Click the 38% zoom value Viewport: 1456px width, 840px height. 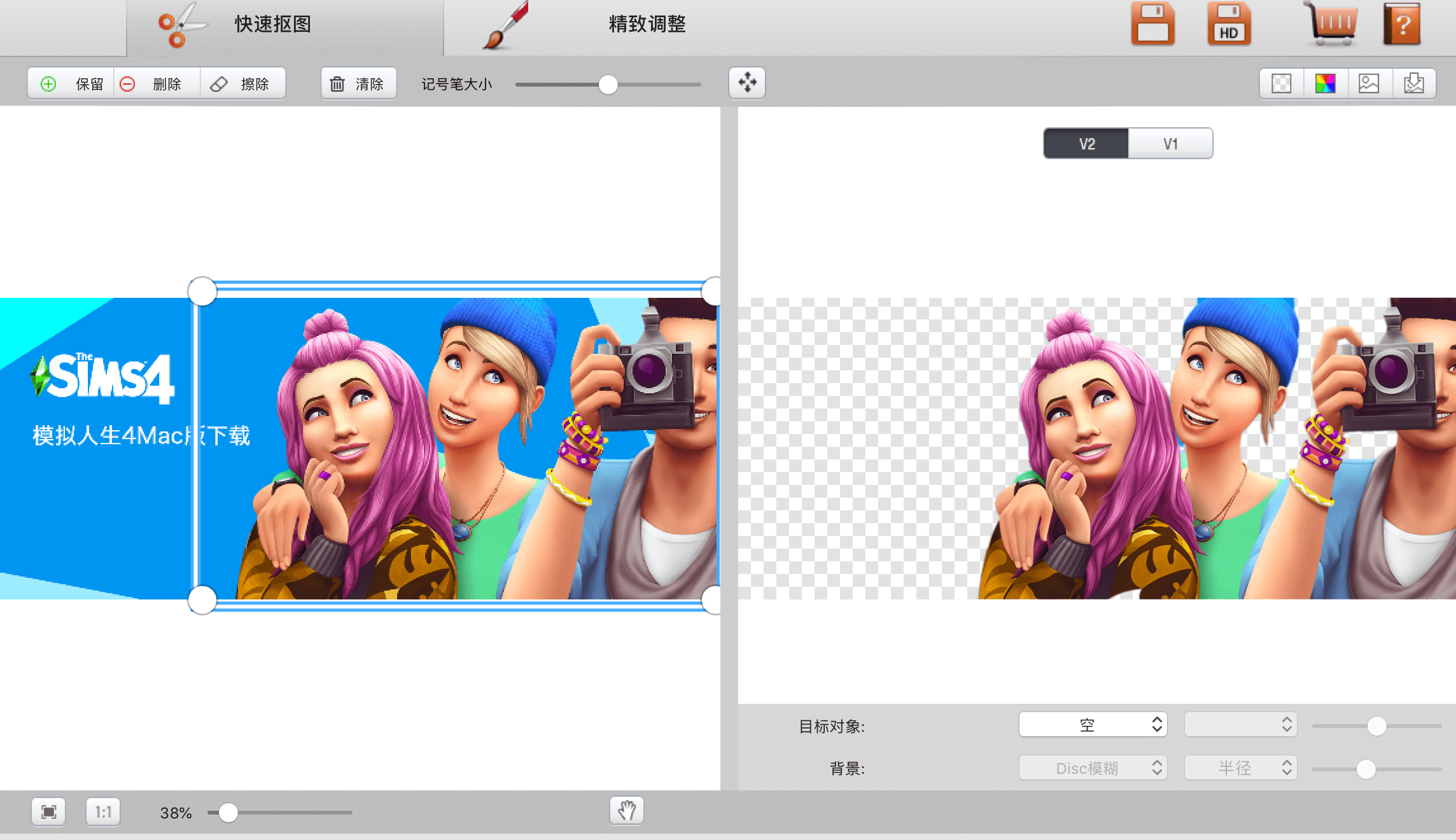pos(176,813)
